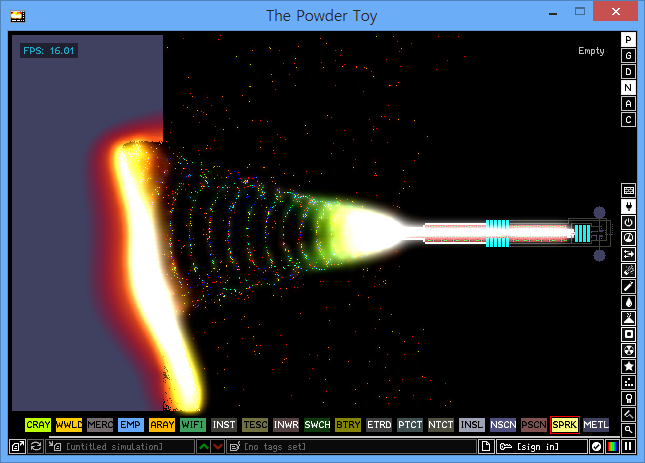Toggle pause of the simulation
The width and height of the screenshot is (645, 463).
coord(628,447)
